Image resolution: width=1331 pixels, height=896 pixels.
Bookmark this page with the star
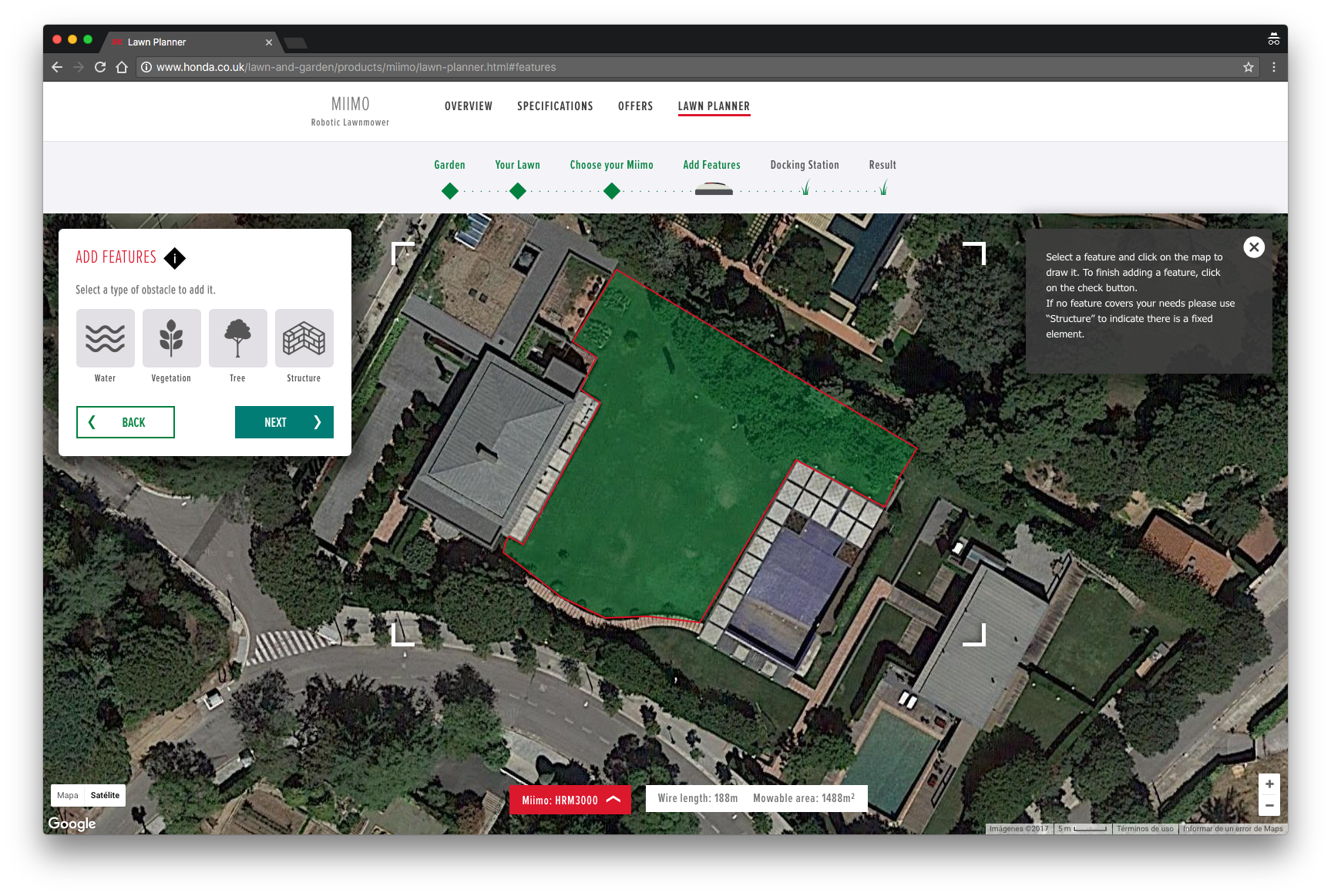coord(1249,67)
